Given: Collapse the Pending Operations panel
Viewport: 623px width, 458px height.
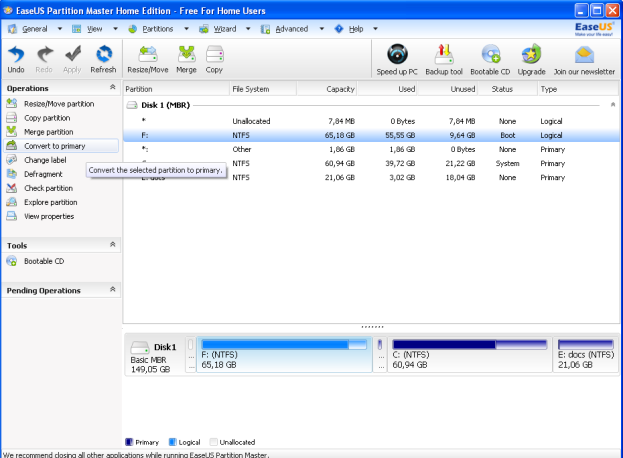Looking at the screenshot, I should click(112, 289).
